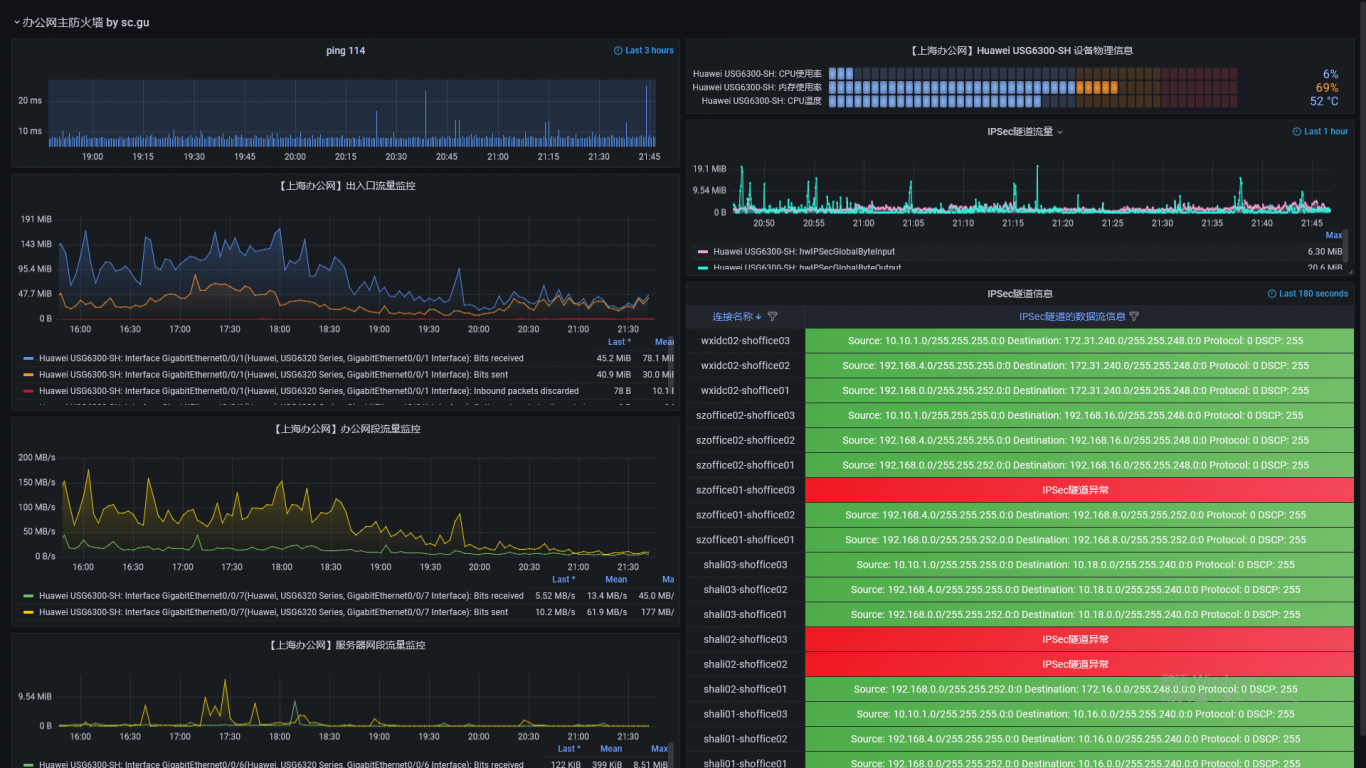This screenshot has height=768, width=1366.
Task: Click the clock icon beside Last 180 seconds
Action: 1272,294
